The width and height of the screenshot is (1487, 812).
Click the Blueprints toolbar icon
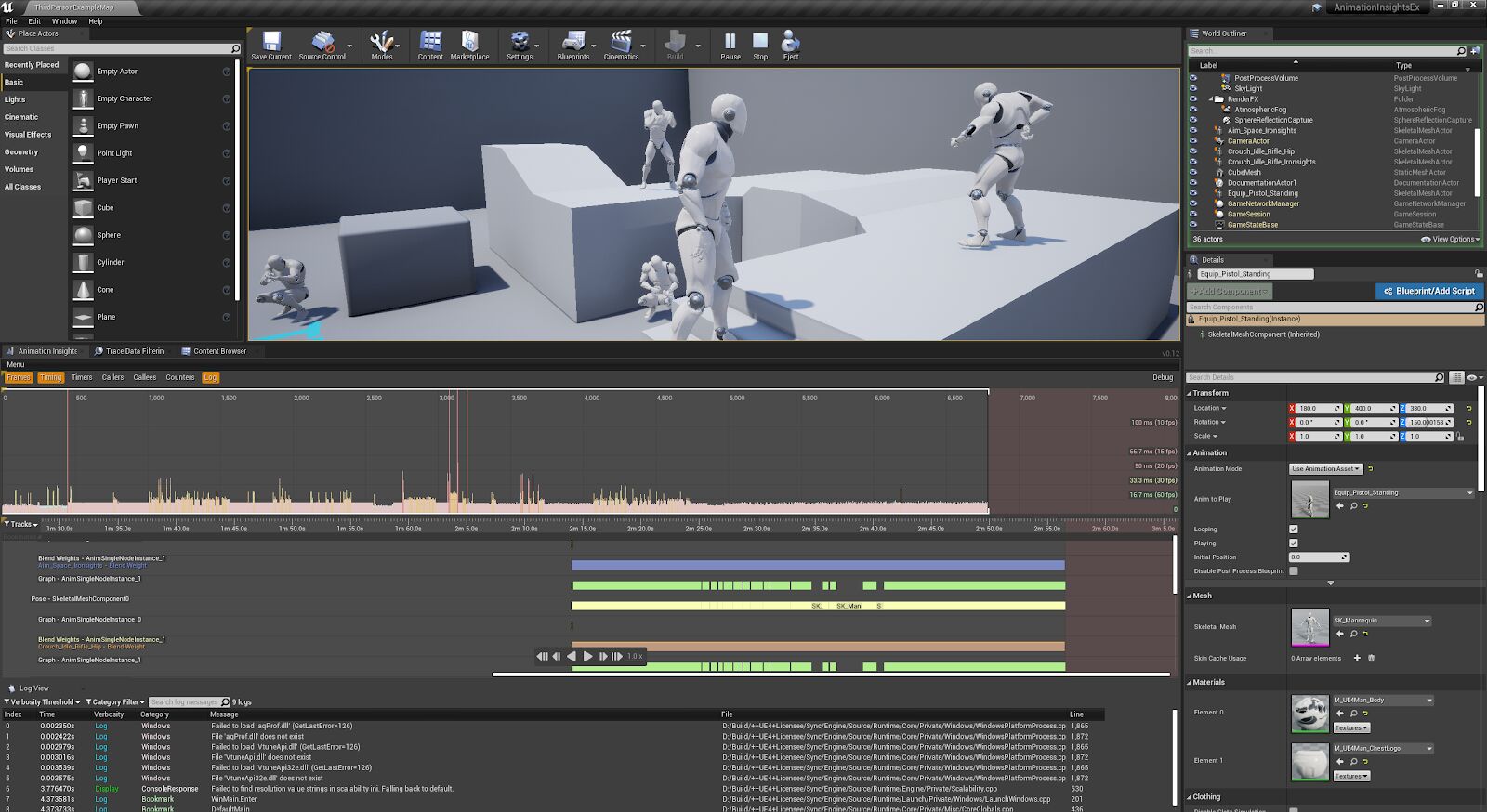click(x=572, y=43)
